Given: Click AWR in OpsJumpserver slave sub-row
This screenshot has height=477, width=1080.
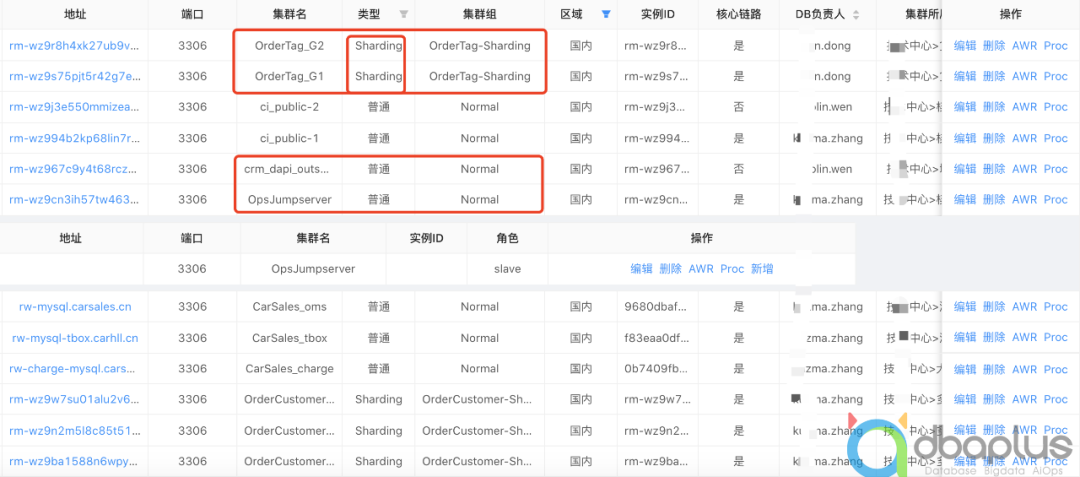Looking at the screenshot, I should 701,269.
